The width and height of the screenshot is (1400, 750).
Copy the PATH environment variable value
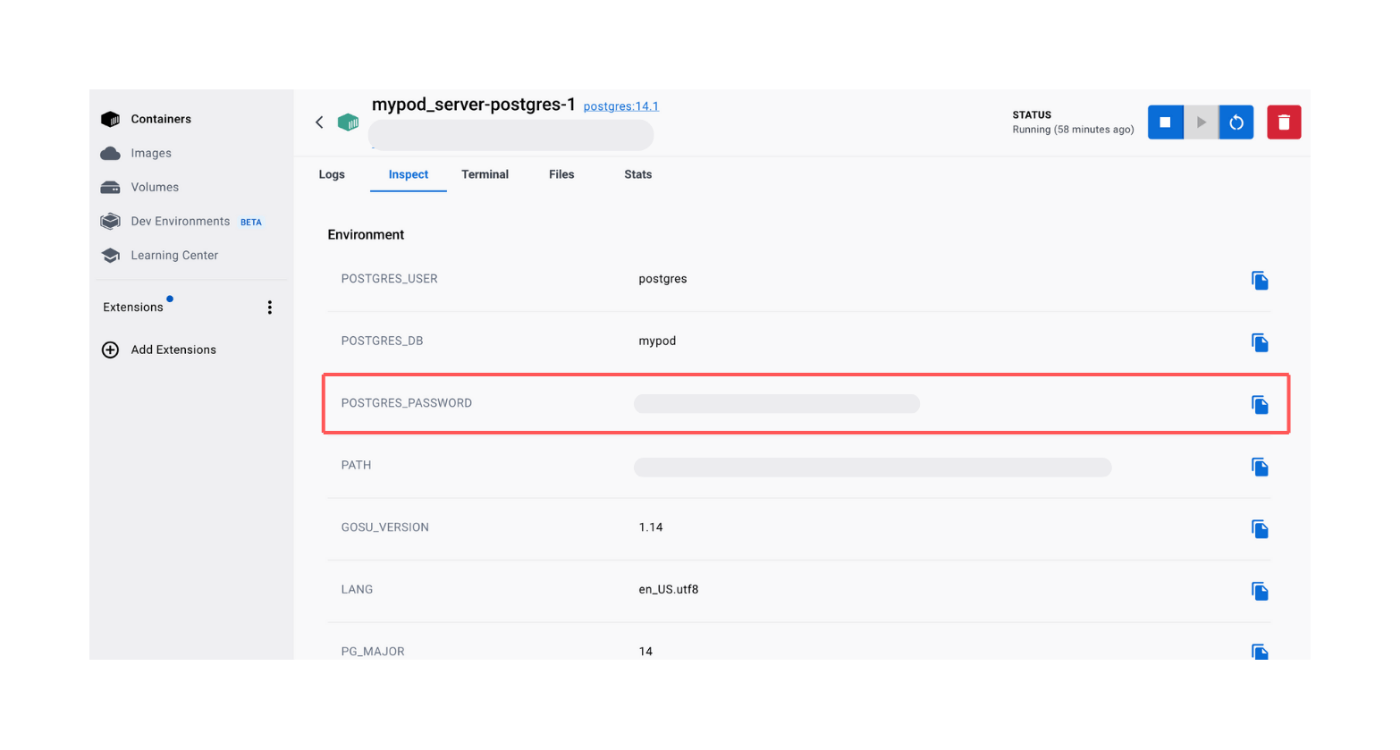[x=1259, y=466]
